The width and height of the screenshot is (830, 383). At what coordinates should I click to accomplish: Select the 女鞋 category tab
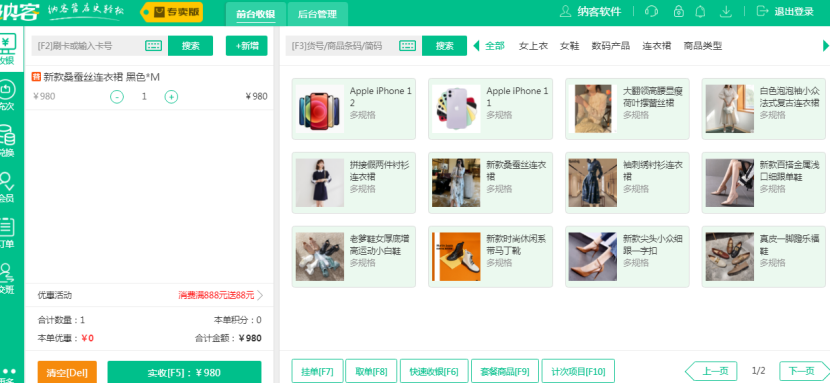[x=570, y=45]
